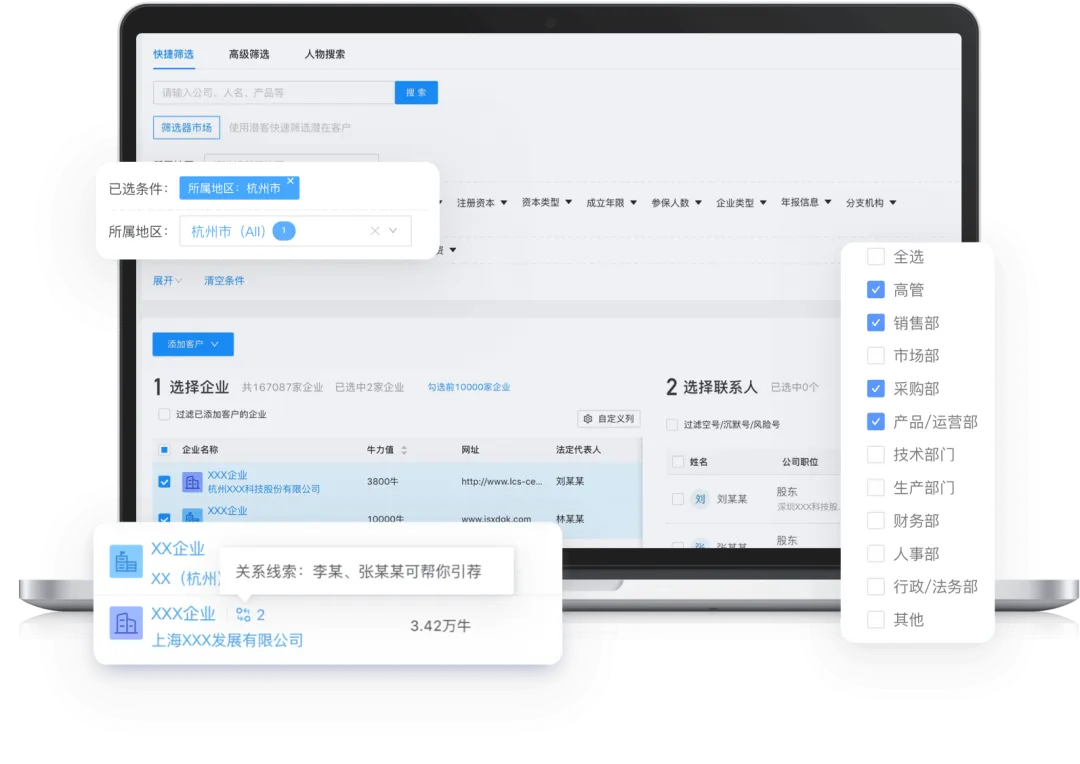The width and height of the screenshot is (1080, 764).
Task: Check the 生产部门 option
Action: pyautogui.click(x=875, y=488)
